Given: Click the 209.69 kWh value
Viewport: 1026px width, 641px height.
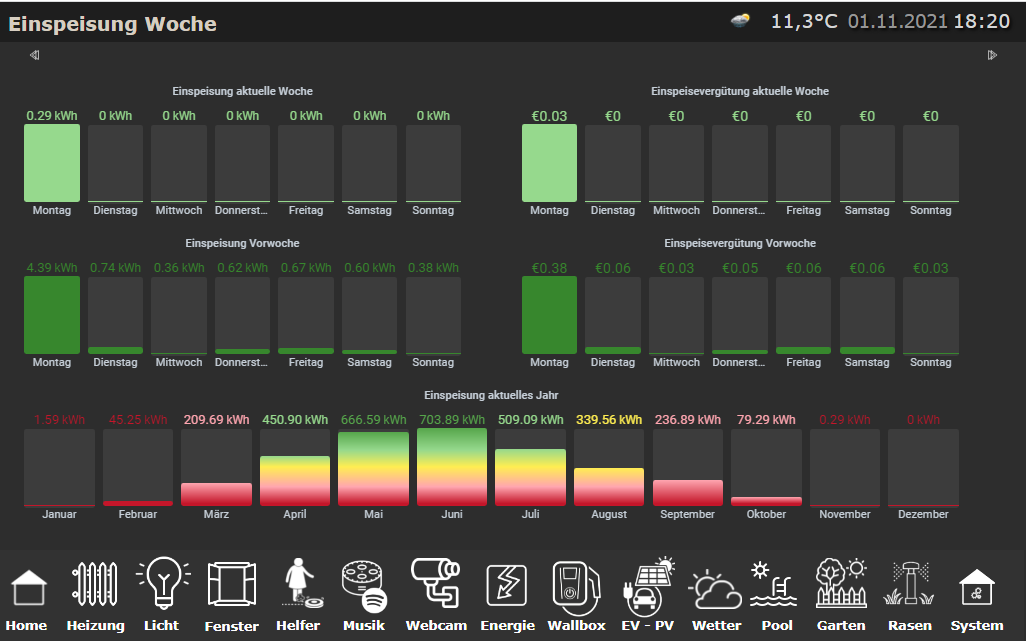Looking at the screenshot, I should [x=217, y=420].
